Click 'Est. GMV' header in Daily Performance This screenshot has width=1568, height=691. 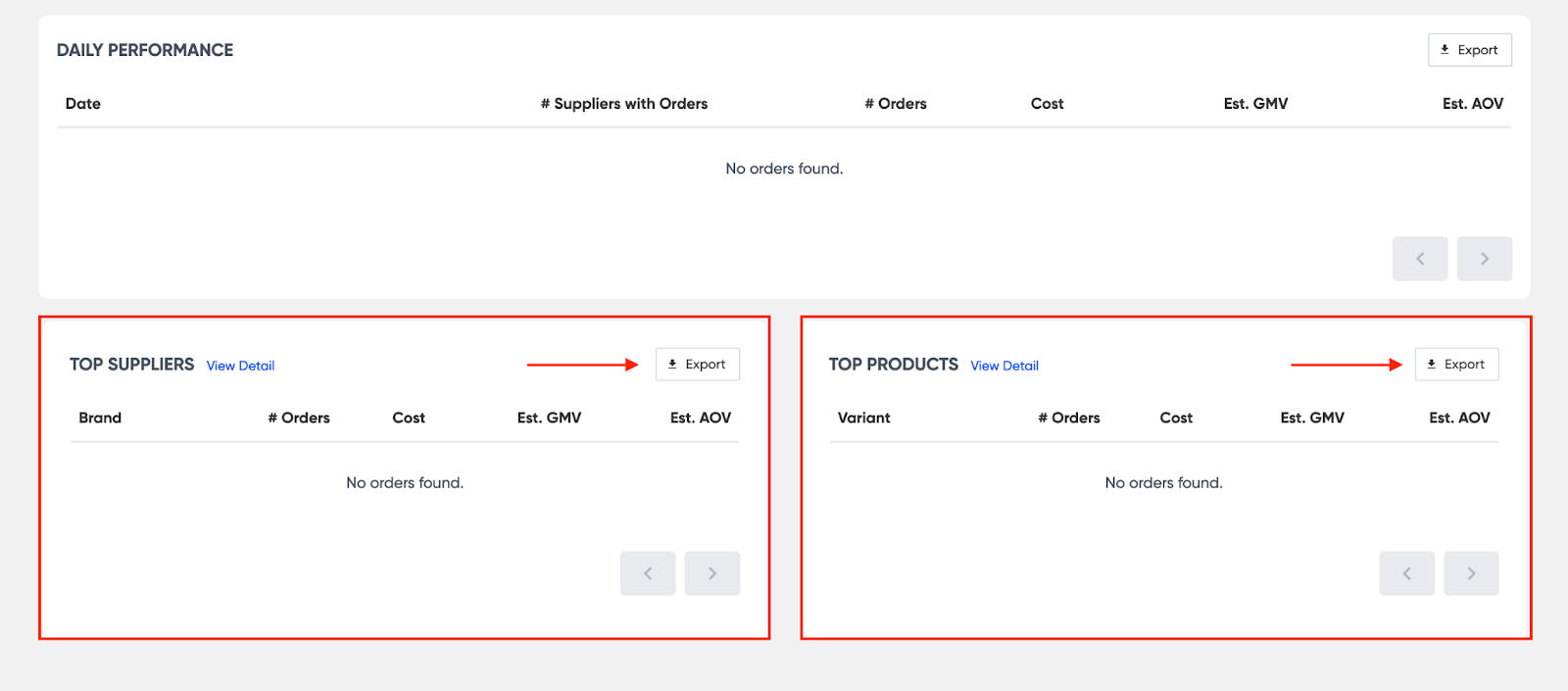pyautogui.click(x=1255, y=104)
